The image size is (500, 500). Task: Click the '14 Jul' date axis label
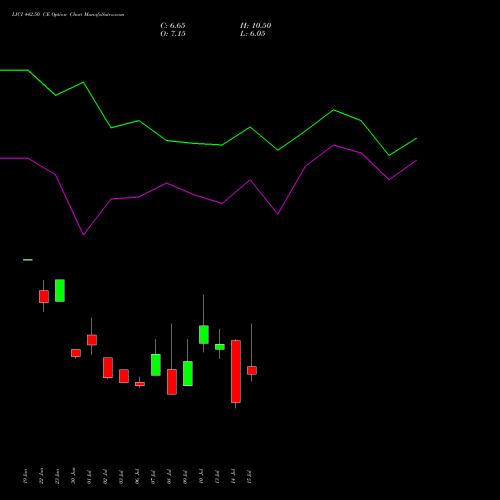[234, 477]
